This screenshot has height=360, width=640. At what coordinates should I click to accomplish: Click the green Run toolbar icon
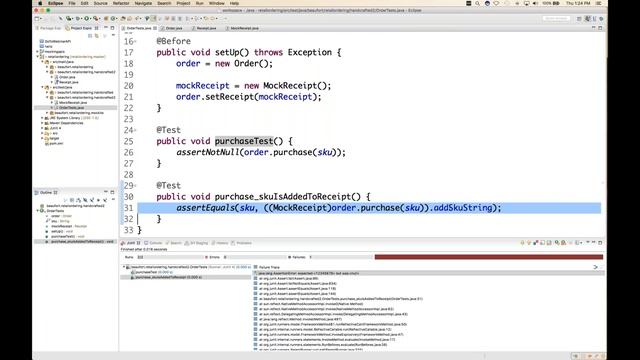87,18
